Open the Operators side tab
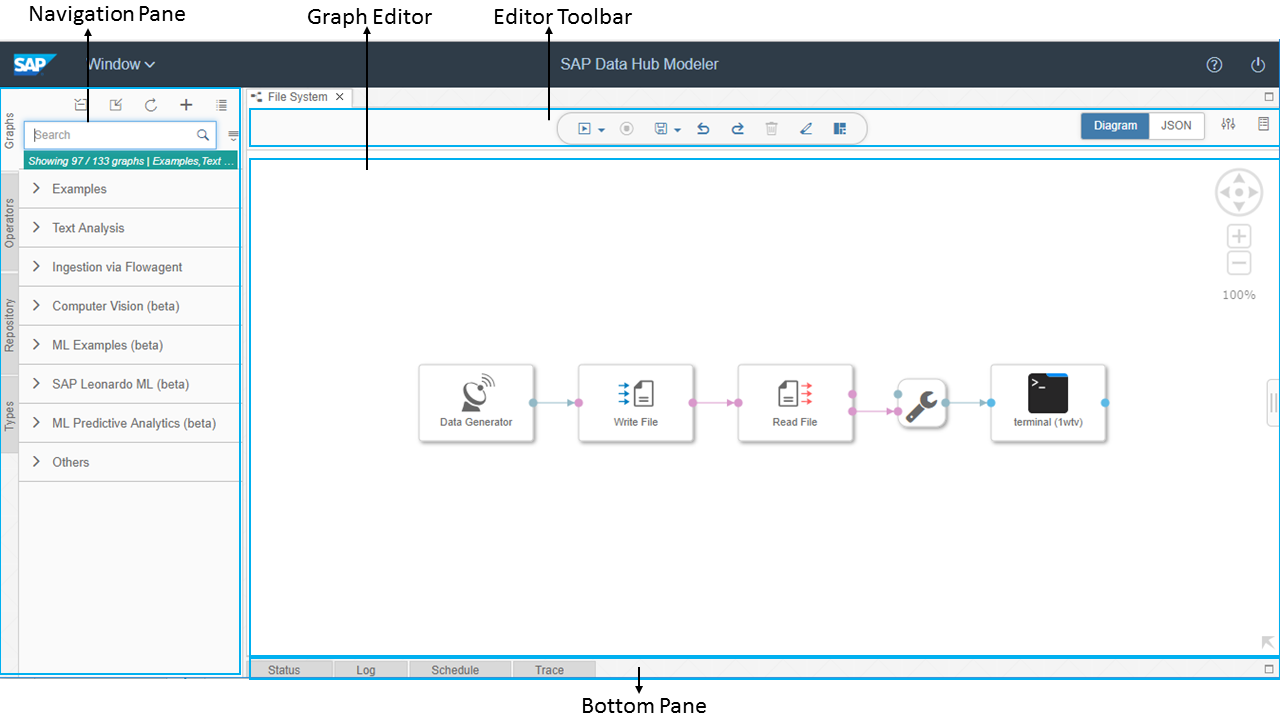This screenshot has width=1280, height=720. coord(9,223)
